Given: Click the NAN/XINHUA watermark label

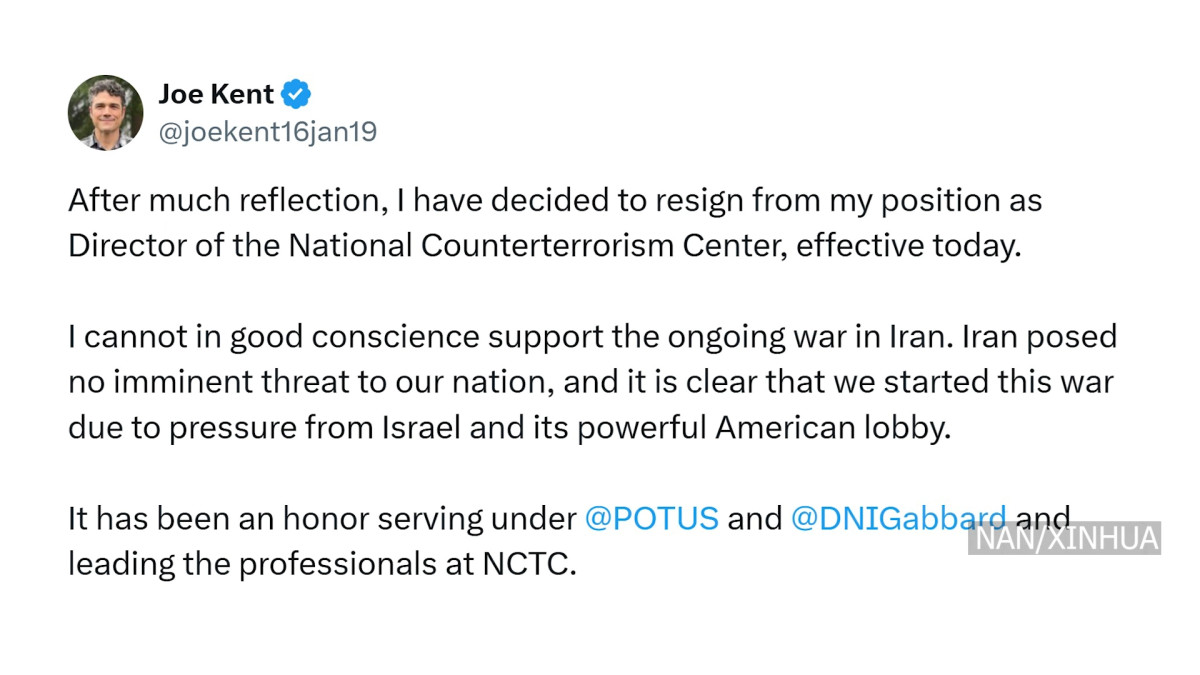Looking at the screenshot, I should coord(1064,538).
